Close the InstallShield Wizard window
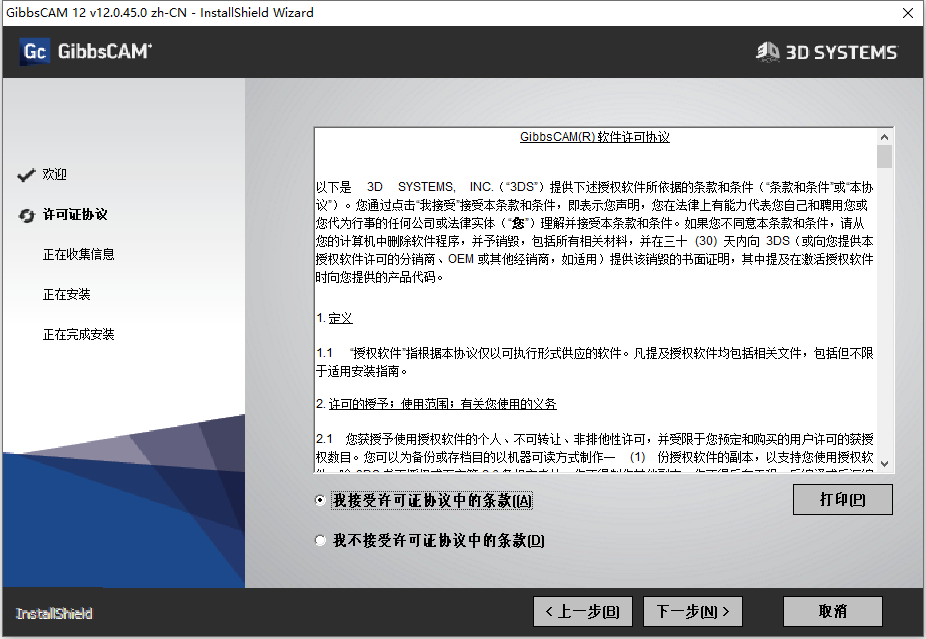 [908, 13]
